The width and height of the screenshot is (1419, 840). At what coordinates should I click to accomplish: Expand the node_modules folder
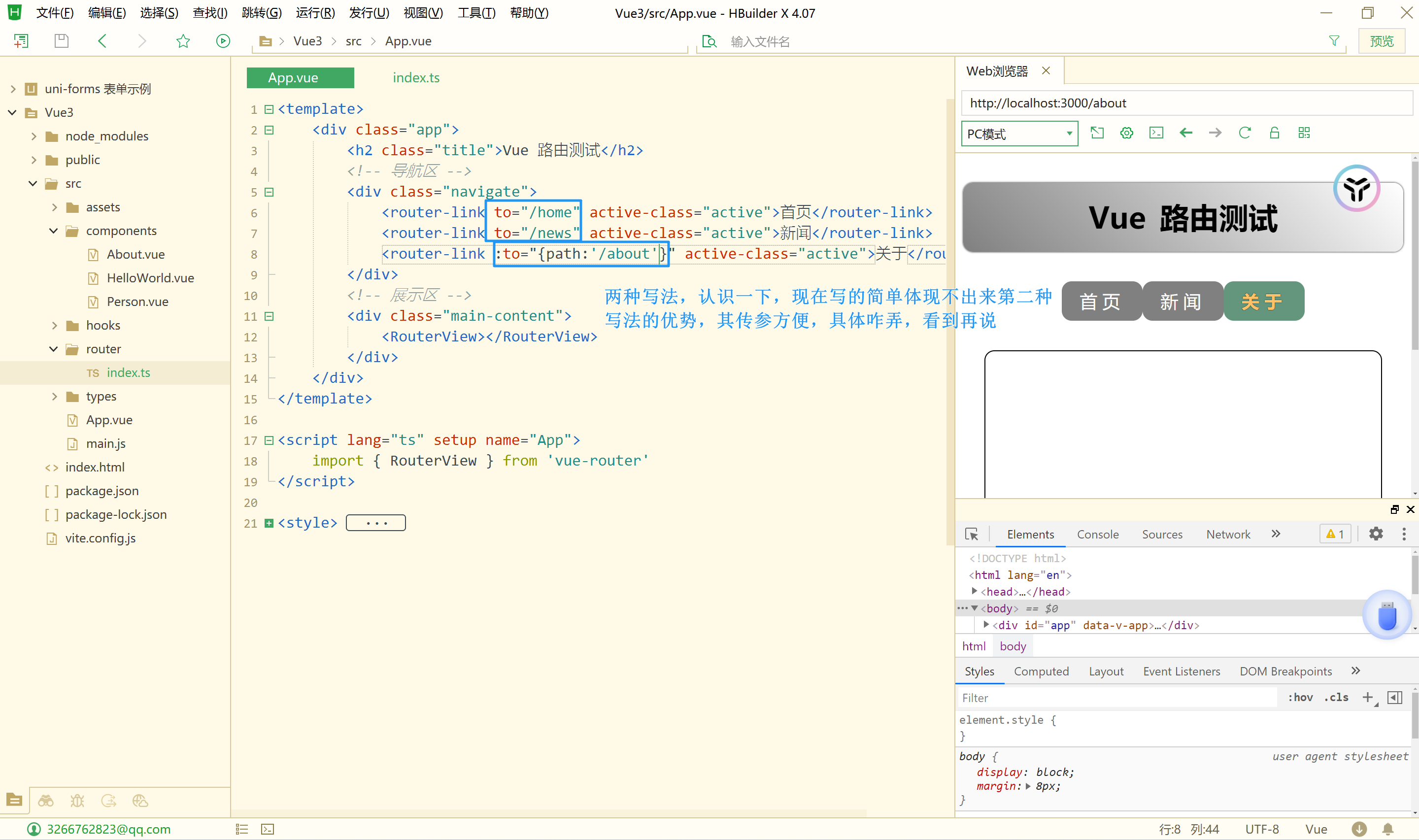pyautogui.click(x=34, y=136)
